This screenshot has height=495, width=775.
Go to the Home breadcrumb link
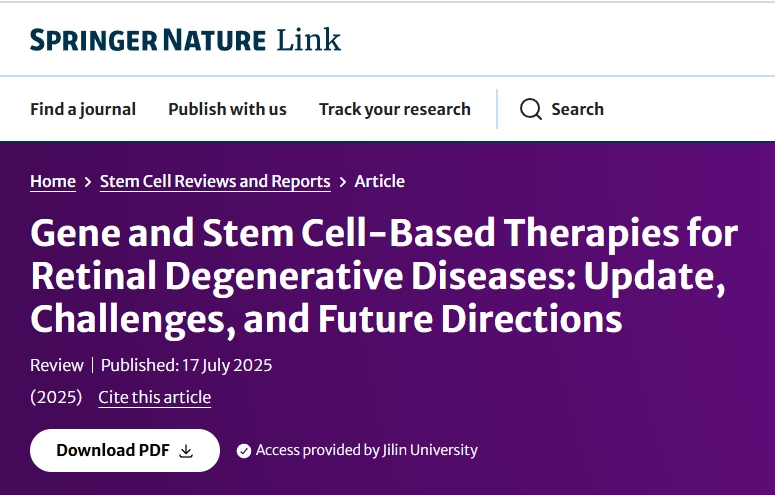click(x=53, y=181)
